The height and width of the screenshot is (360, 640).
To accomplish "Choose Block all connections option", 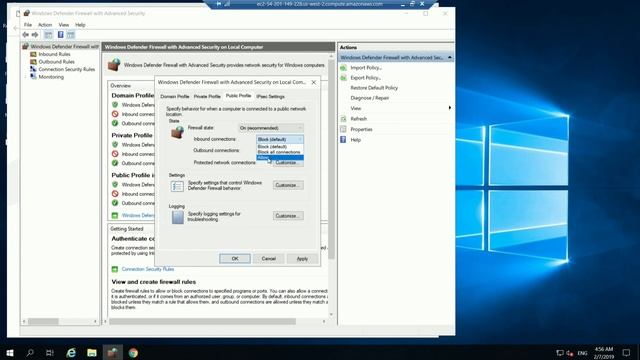I will click(x=280, y=152).
